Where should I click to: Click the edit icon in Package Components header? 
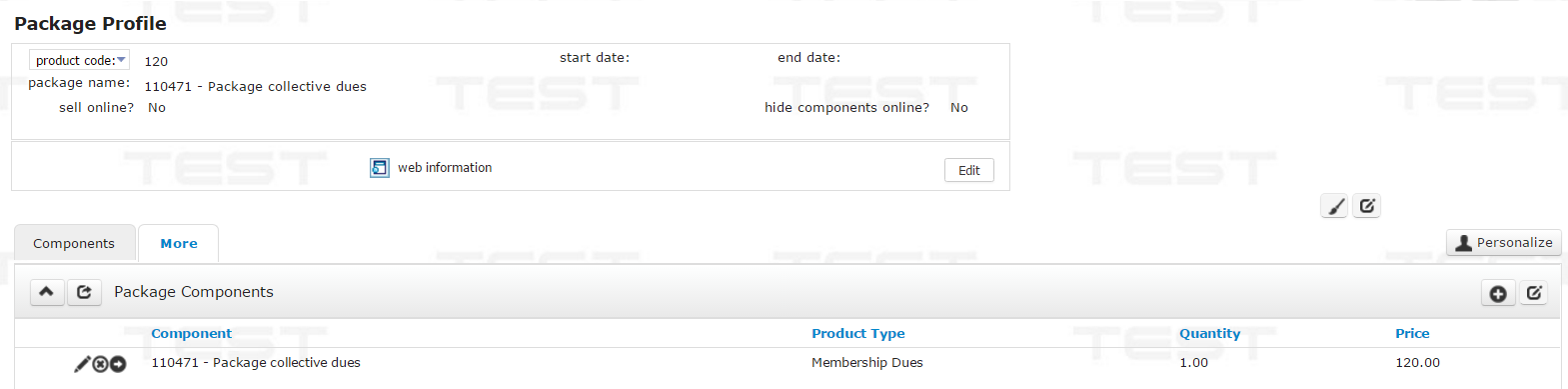1534,293
